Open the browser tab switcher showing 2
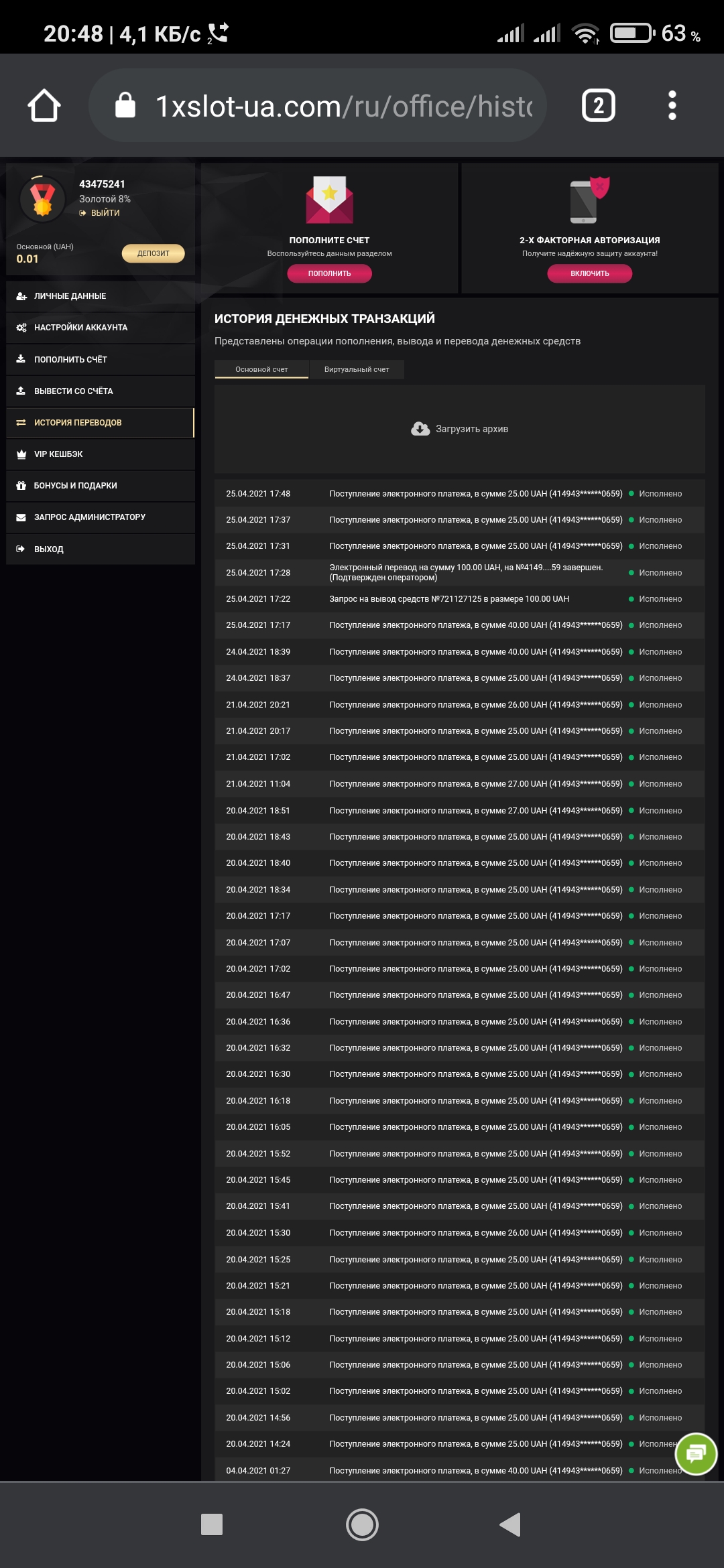This screenshot has height=1568, width=724. [x=598, y=106]
